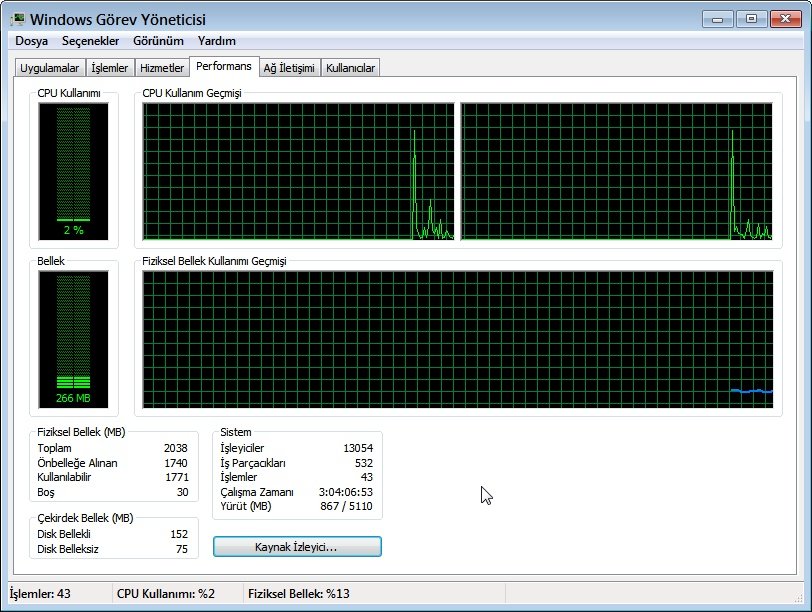The height and width of the screenshot is (612, 812).
Task: Click the Toplam value 2038
Action: pyautogui.click(x=176, y=448)
